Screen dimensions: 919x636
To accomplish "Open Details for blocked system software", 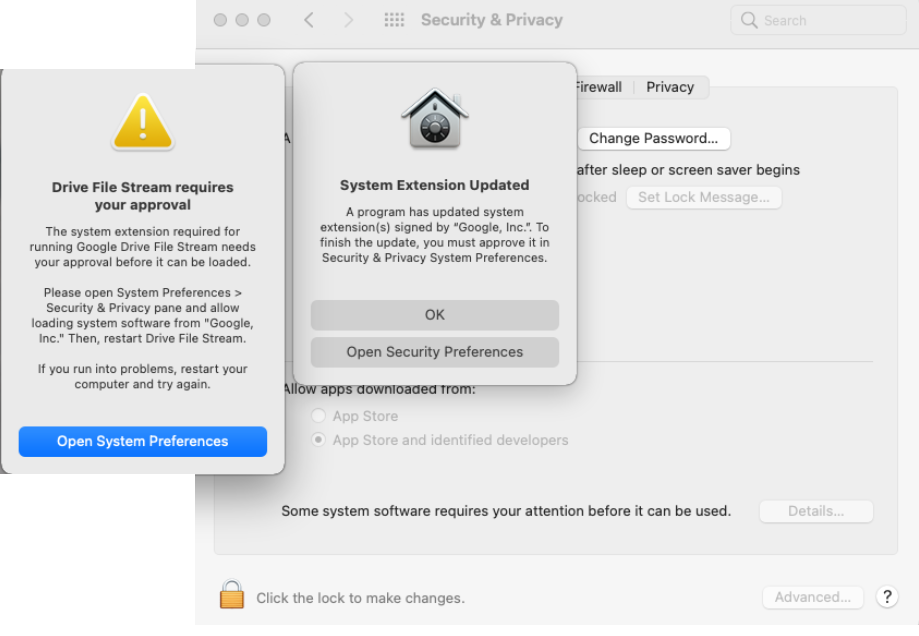I will (816, 511).
